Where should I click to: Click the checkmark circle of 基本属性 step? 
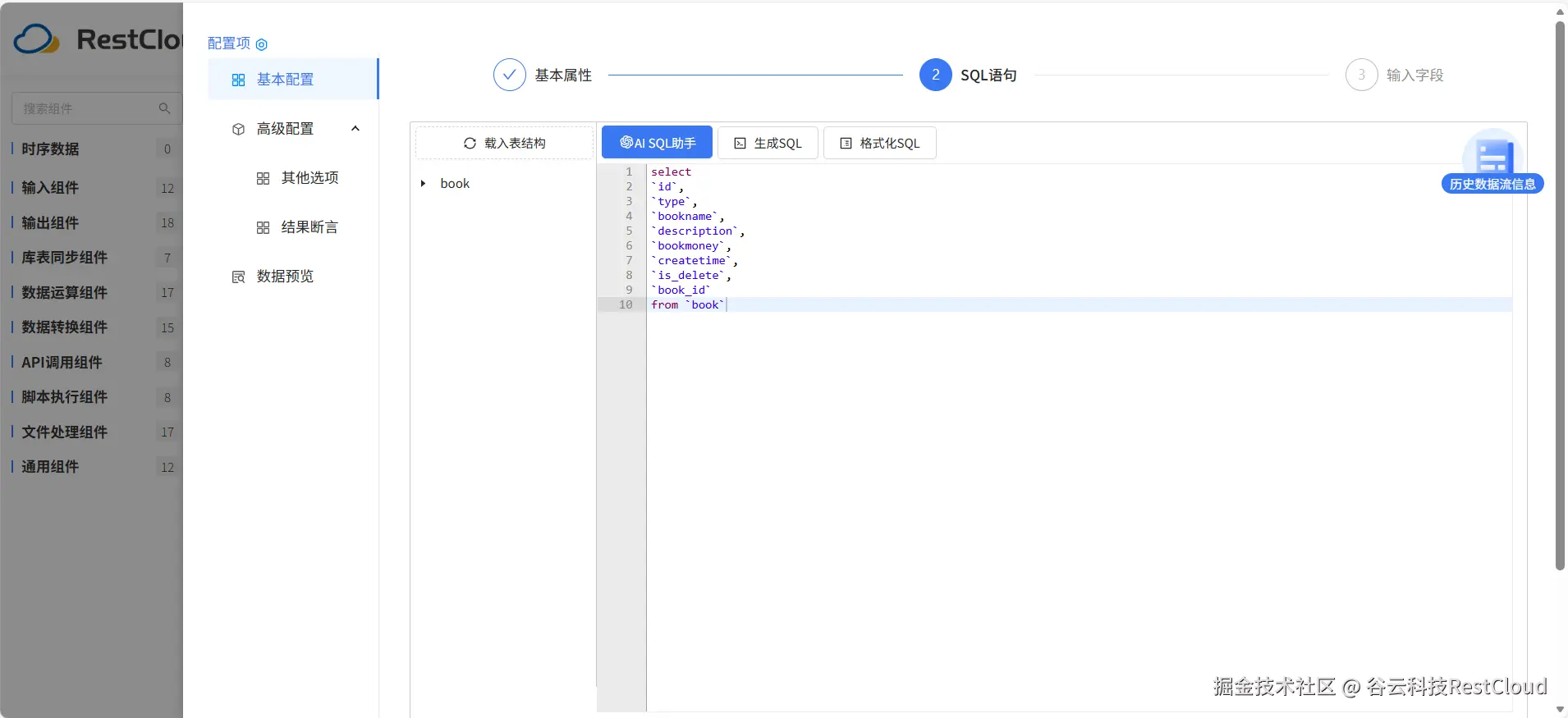(x=509, y=75)
